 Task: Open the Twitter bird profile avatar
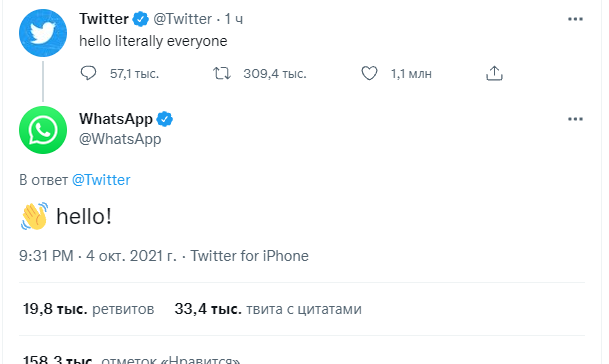[x=43, y=33]
